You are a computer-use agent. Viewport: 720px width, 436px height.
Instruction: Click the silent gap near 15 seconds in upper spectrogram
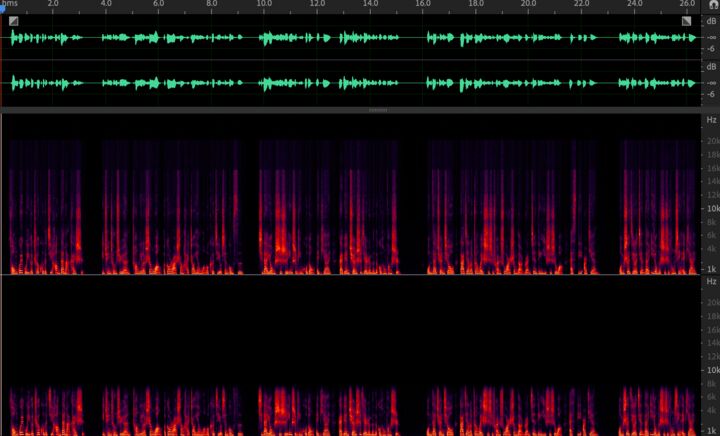[411, 200]
